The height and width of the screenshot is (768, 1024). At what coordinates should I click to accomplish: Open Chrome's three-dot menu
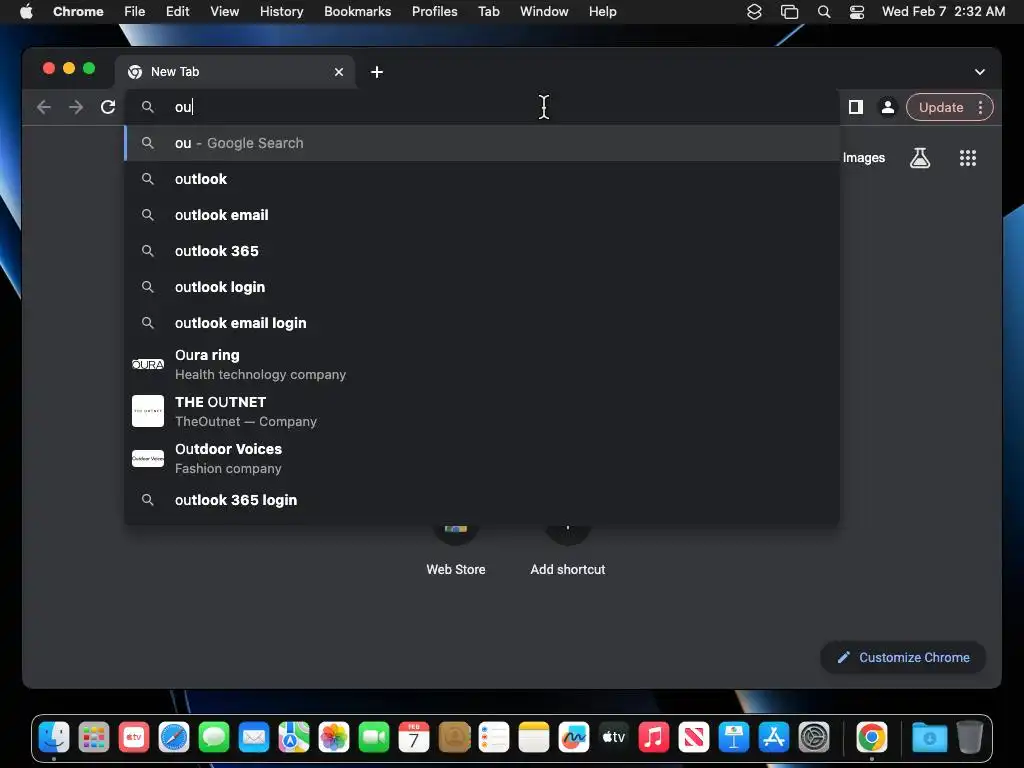tap(980, 107)
